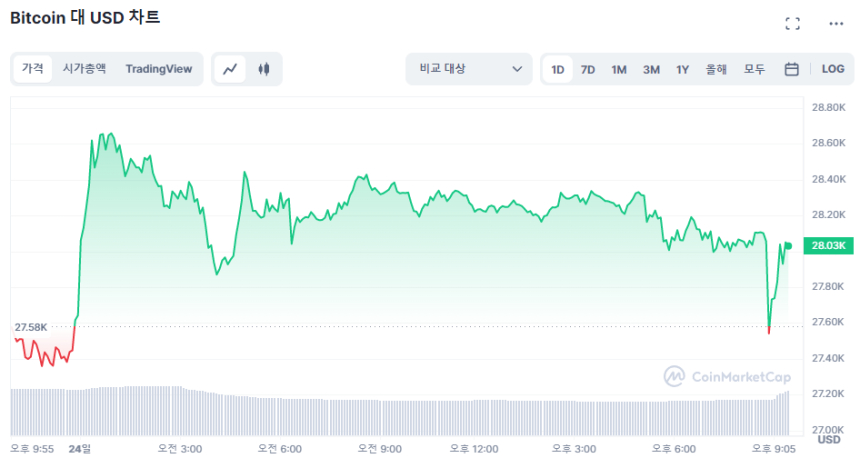Select the 1Y time range

[682, 69]
